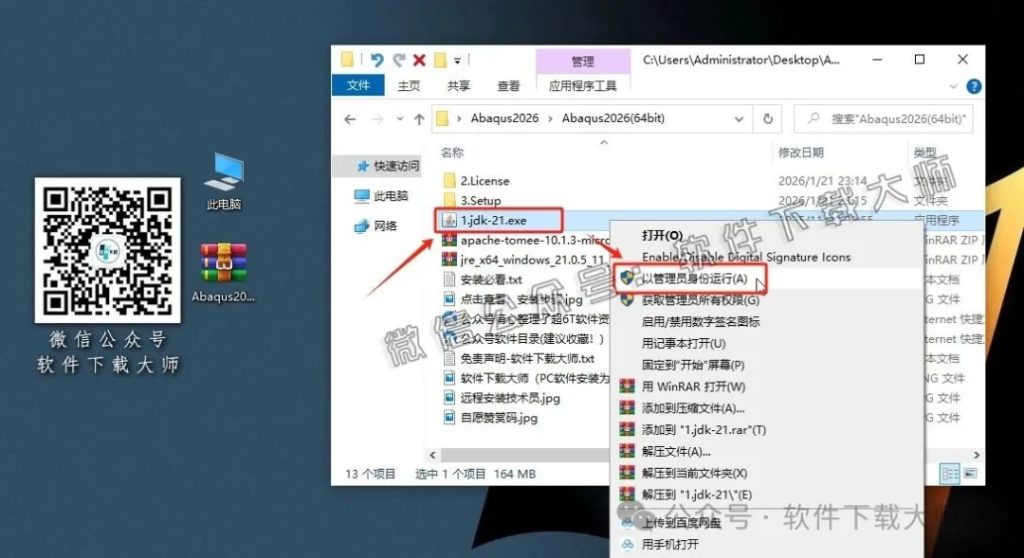1024x558 pixels.
Task: Click the blue help question mark icon
Action: (973, 86)
